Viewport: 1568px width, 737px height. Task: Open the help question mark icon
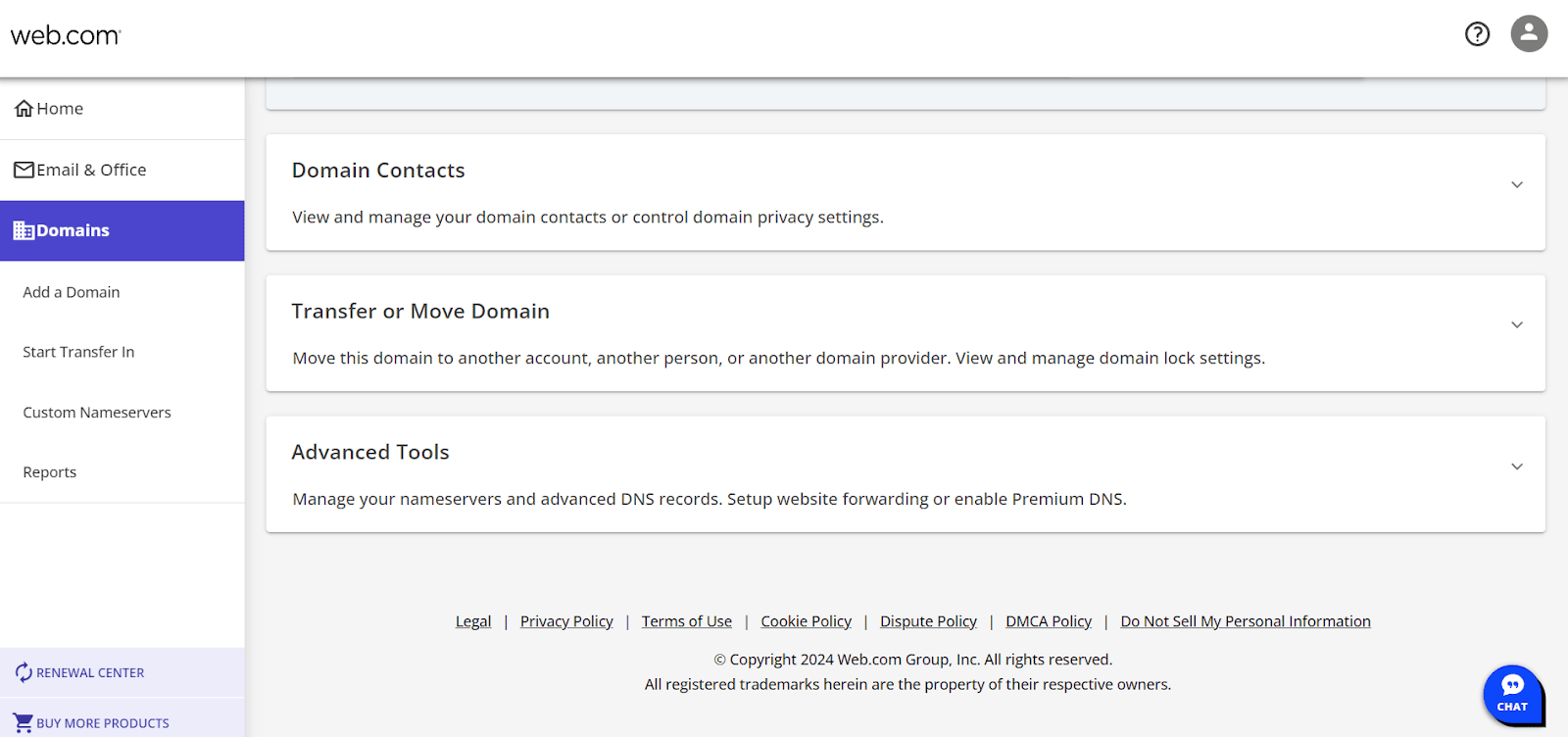click(x=1477, y=34)
